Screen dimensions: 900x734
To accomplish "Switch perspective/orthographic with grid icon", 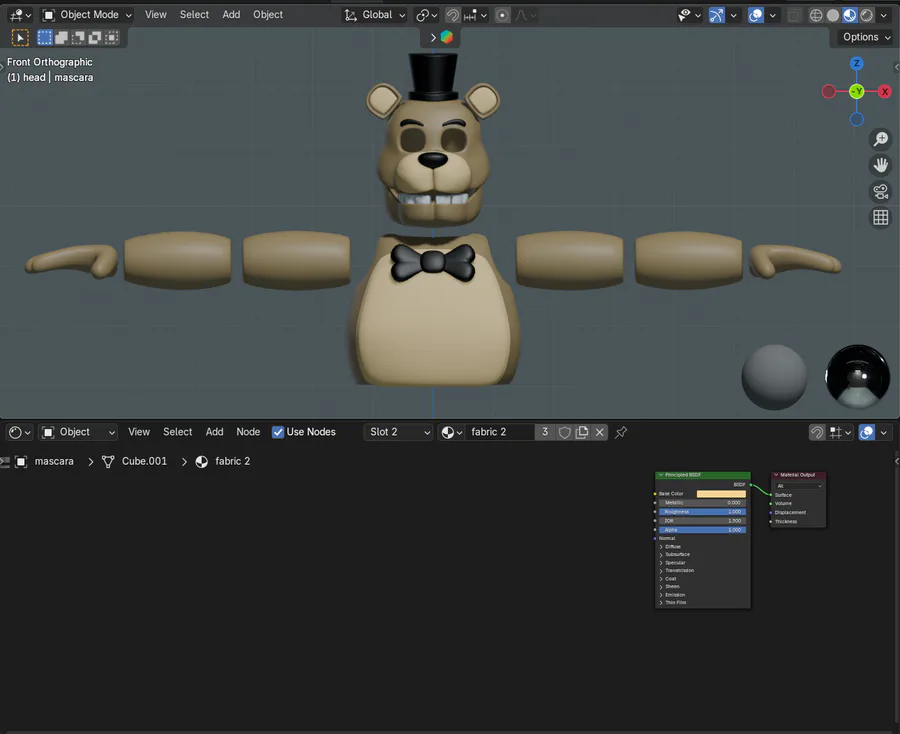I will [880, 218].
